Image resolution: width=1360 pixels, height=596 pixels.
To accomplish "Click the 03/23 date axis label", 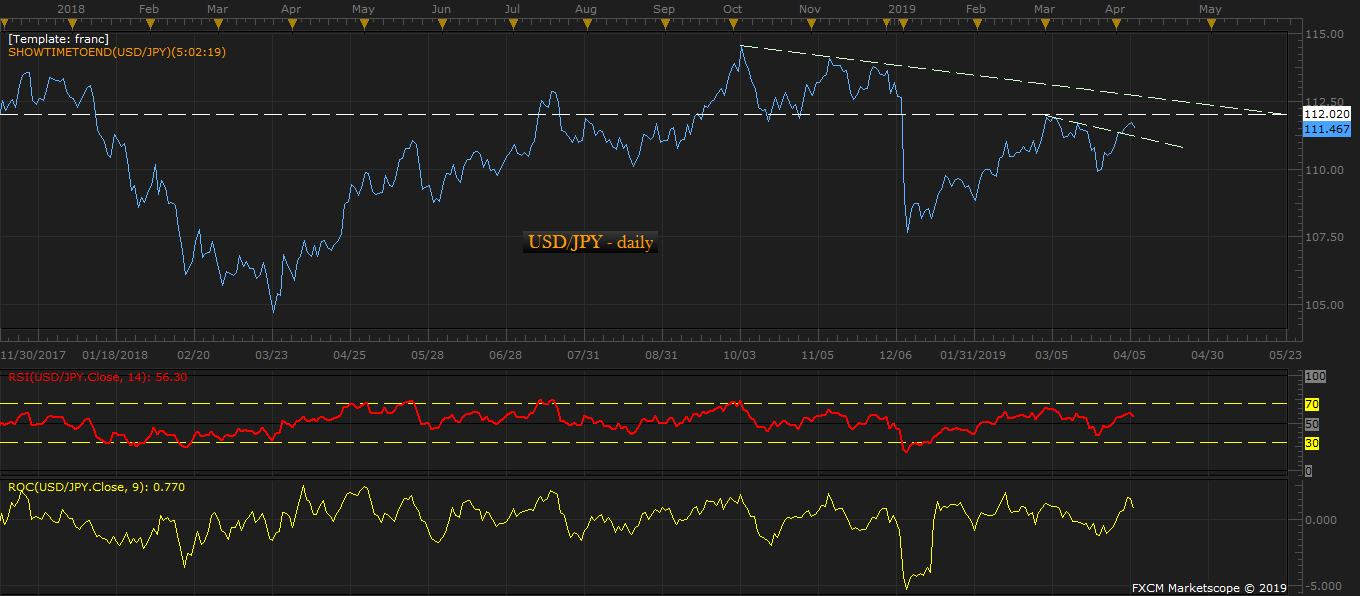I will coord(271,354).
